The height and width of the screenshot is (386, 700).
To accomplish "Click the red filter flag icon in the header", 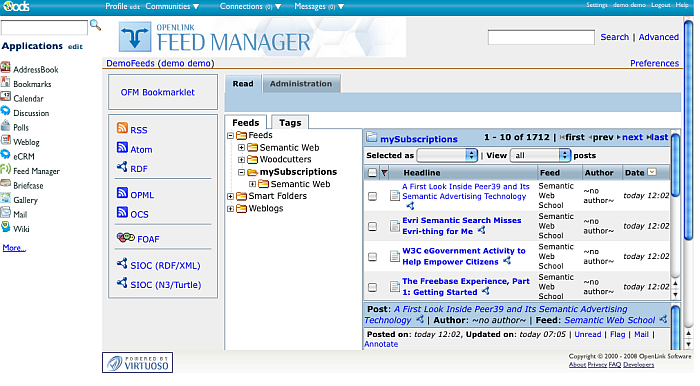I will click(384, 173).
